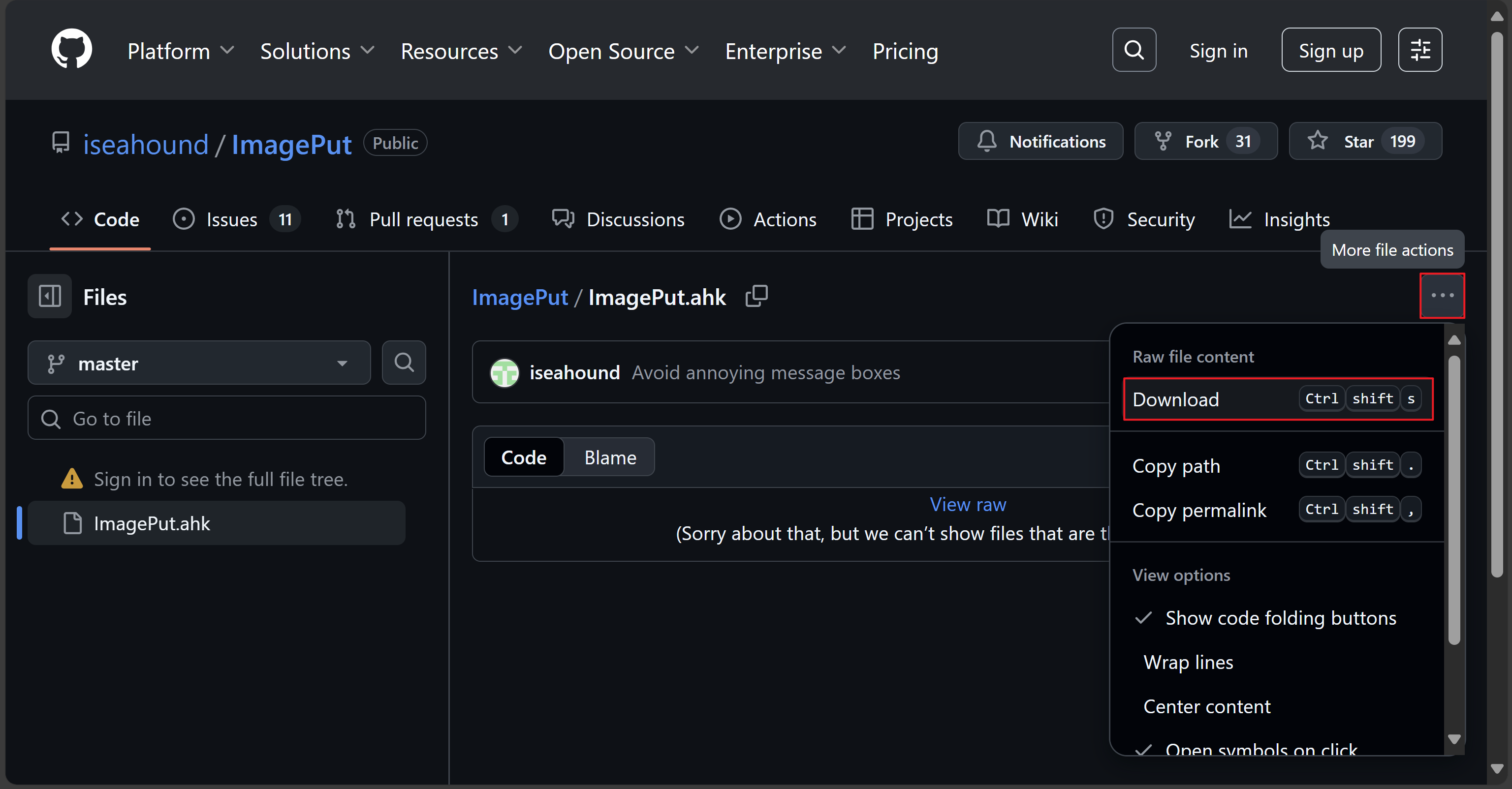This screenshot has width=1512, height=789.
Task: Open the Pull requests tab
Action: [x=426, y=219]
